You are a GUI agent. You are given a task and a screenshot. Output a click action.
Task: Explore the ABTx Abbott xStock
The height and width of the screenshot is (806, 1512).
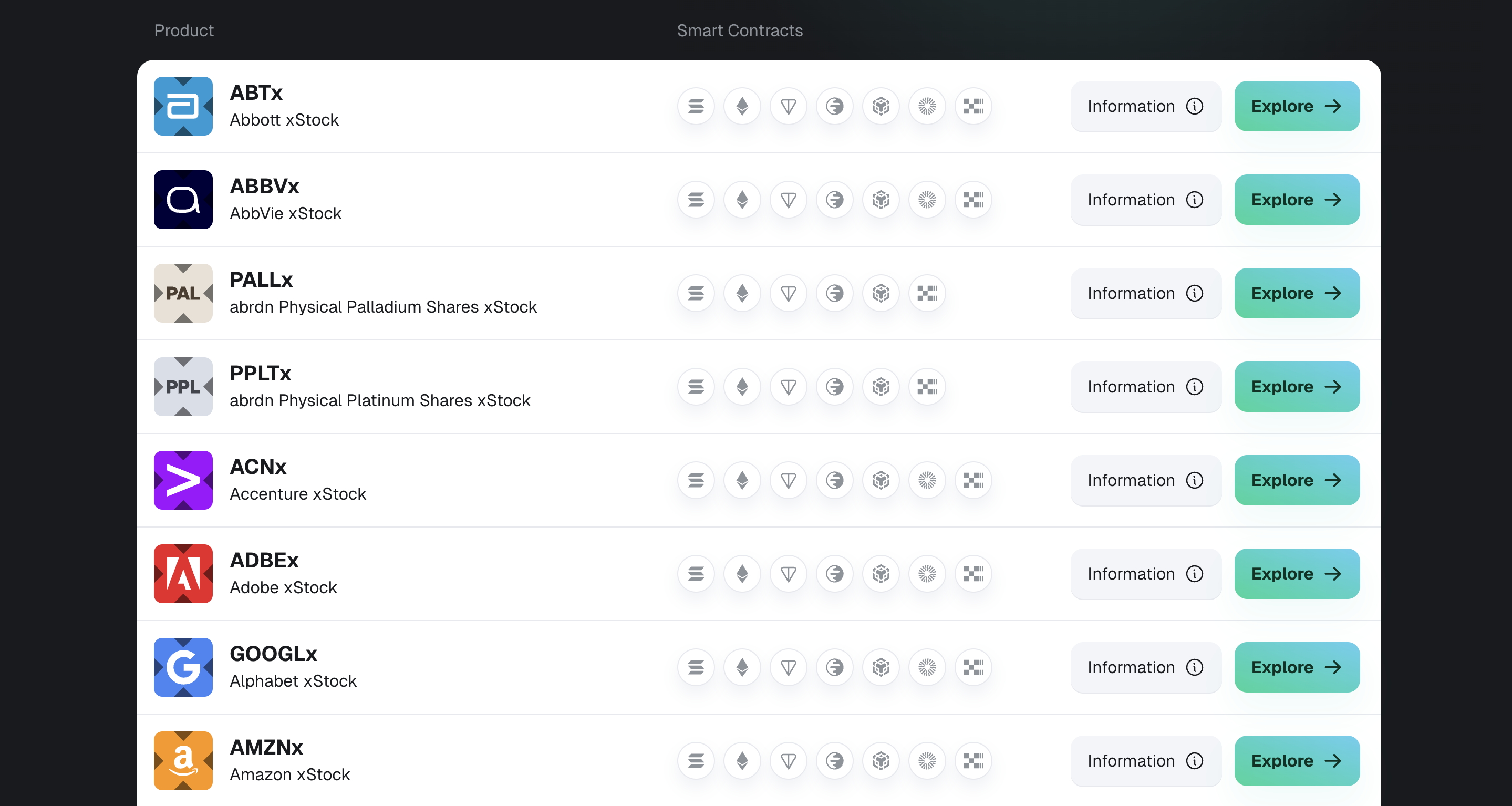[x=1297, y=106]
